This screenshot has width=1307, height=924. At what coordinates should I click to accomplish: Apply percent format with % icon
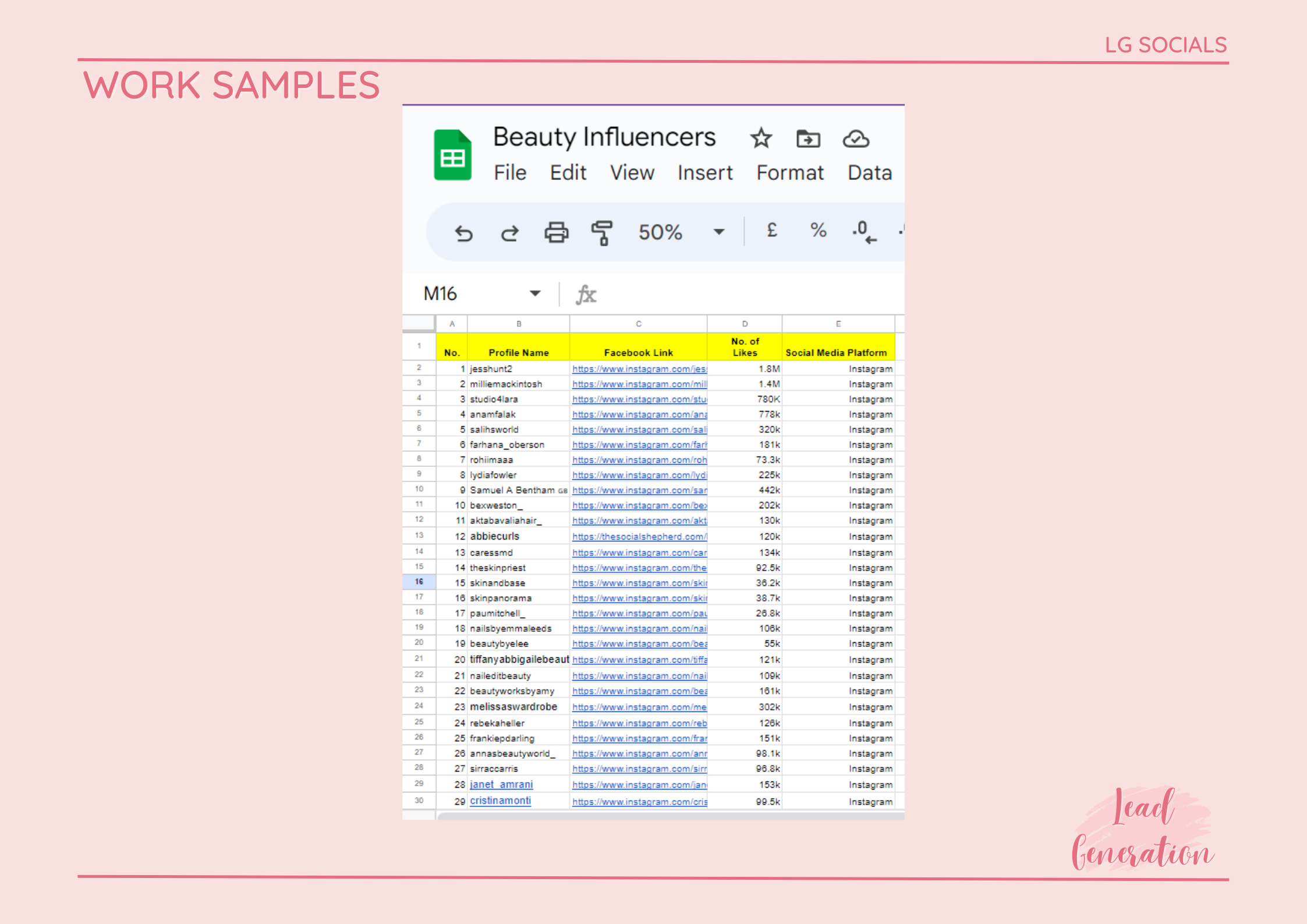(x=818, y=231)
